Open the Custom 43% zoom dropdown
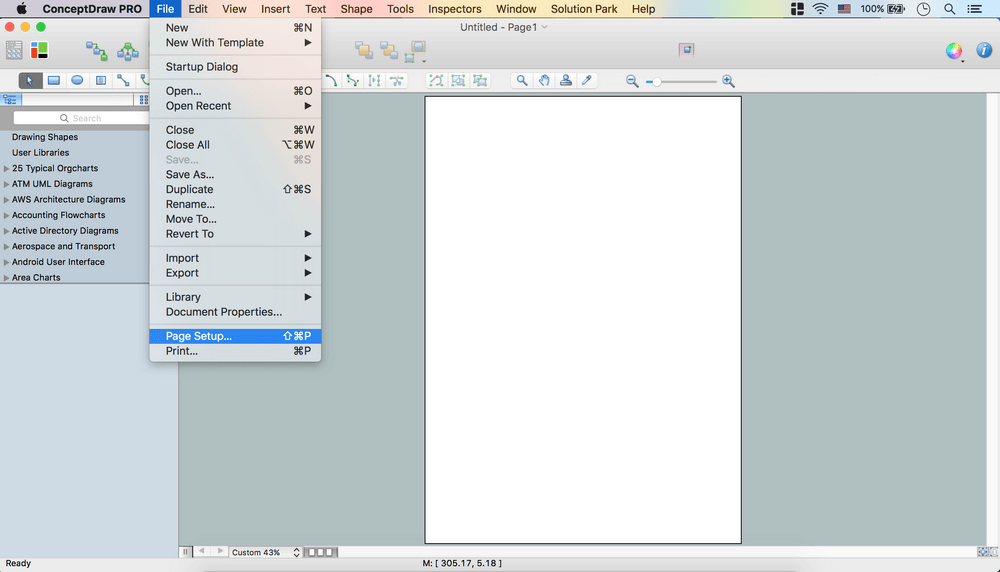The height and width of the screenshot is (572, 1000). point(265,552)
